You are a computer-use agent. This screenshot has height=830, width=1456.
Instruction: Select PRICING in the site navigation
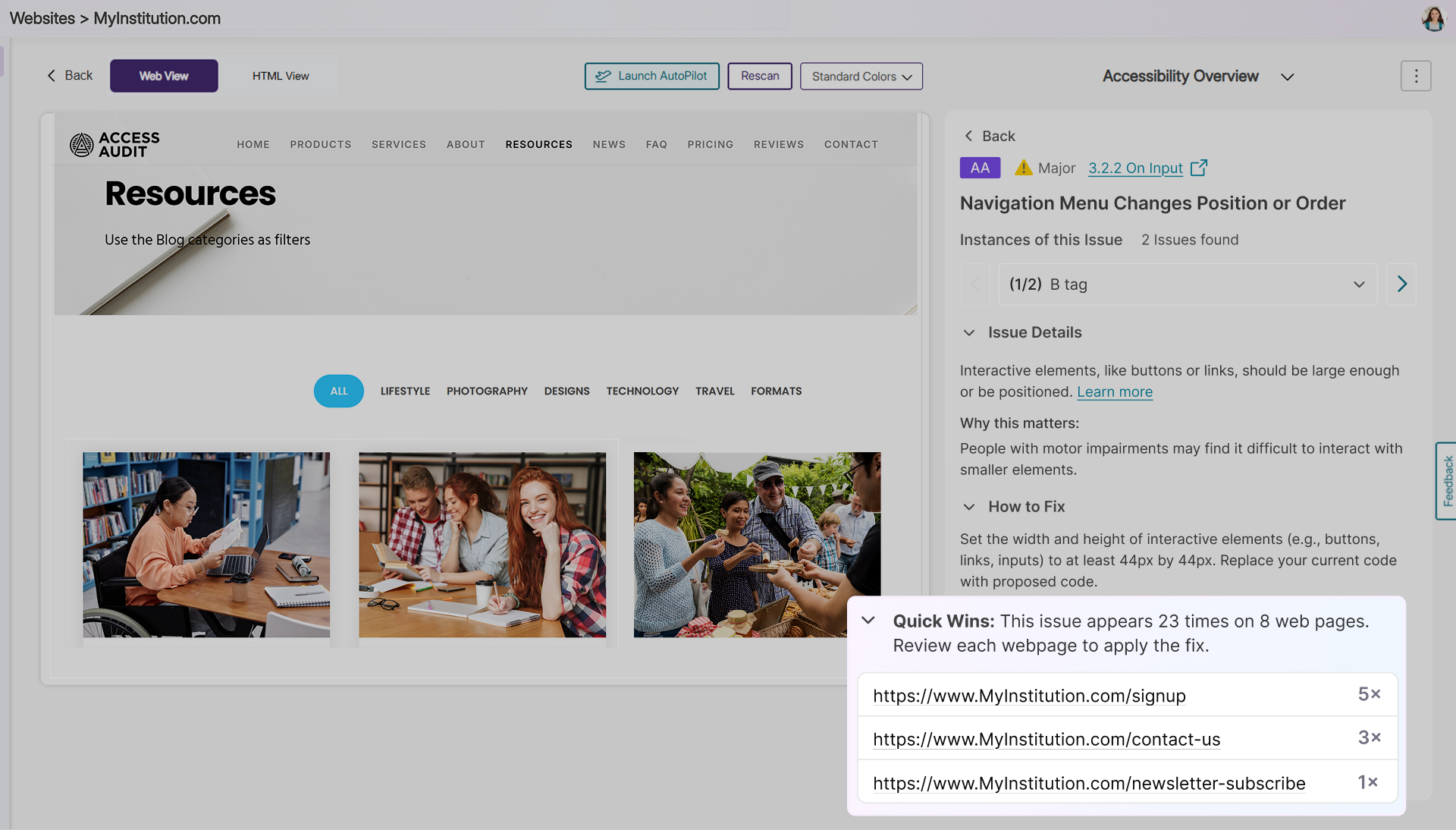(711, 144)
